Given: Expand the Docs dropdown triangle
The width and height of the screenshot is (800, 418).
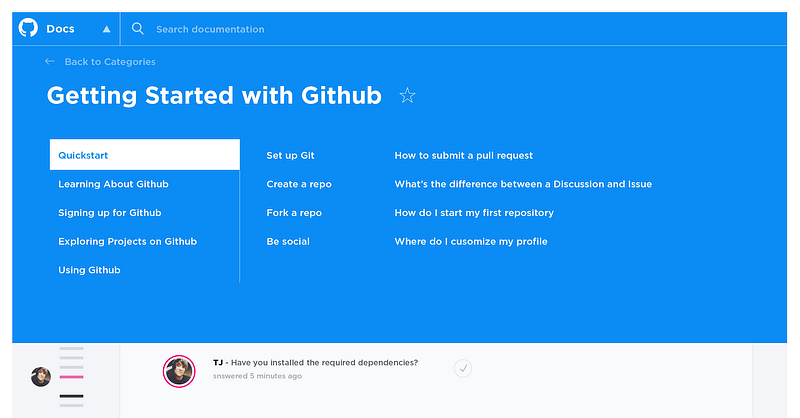Looking at the screenshot, I should 107,29.
